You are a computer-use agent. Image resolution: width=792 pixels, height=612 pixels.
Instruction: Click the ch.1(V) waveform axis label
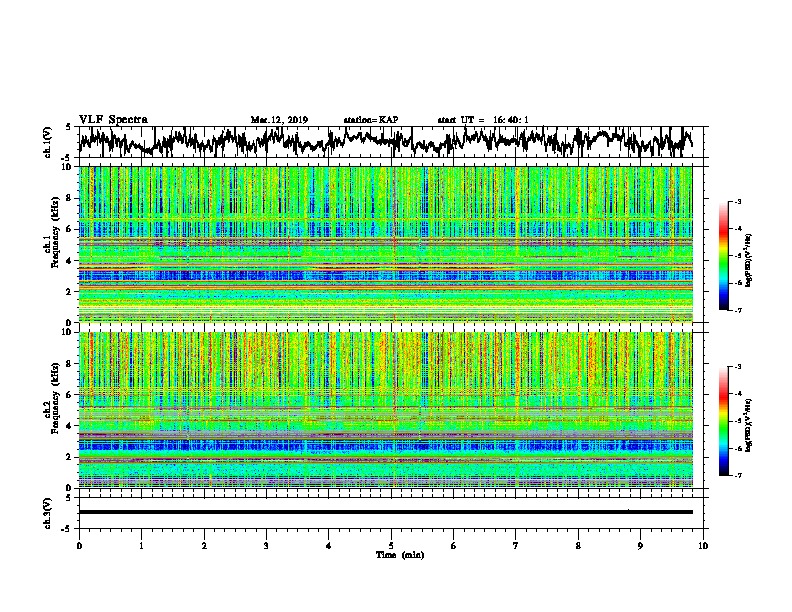click(x=48, y=142)
